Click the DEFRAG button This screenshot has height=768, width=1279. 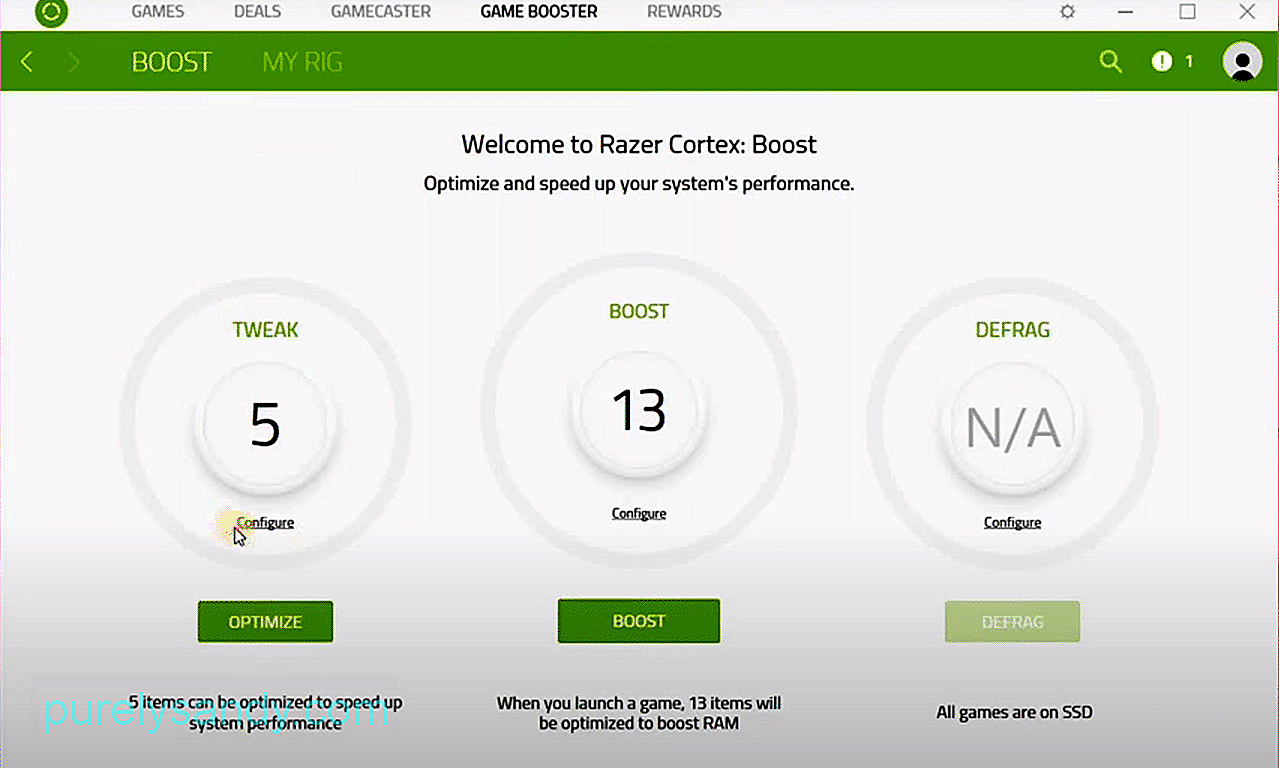click(1013, 622)
